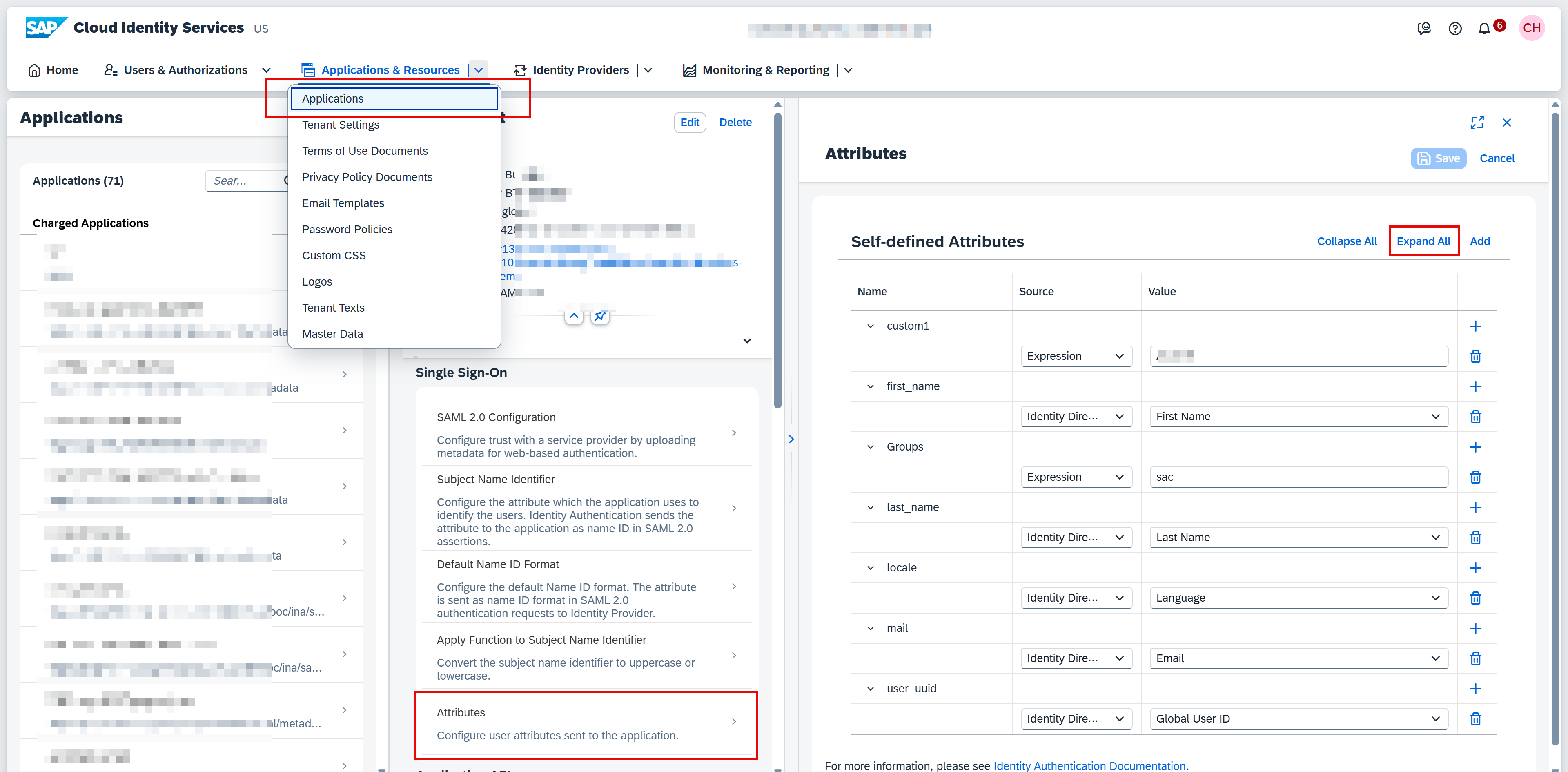Select Master Data menu entry

pos(394,334)
